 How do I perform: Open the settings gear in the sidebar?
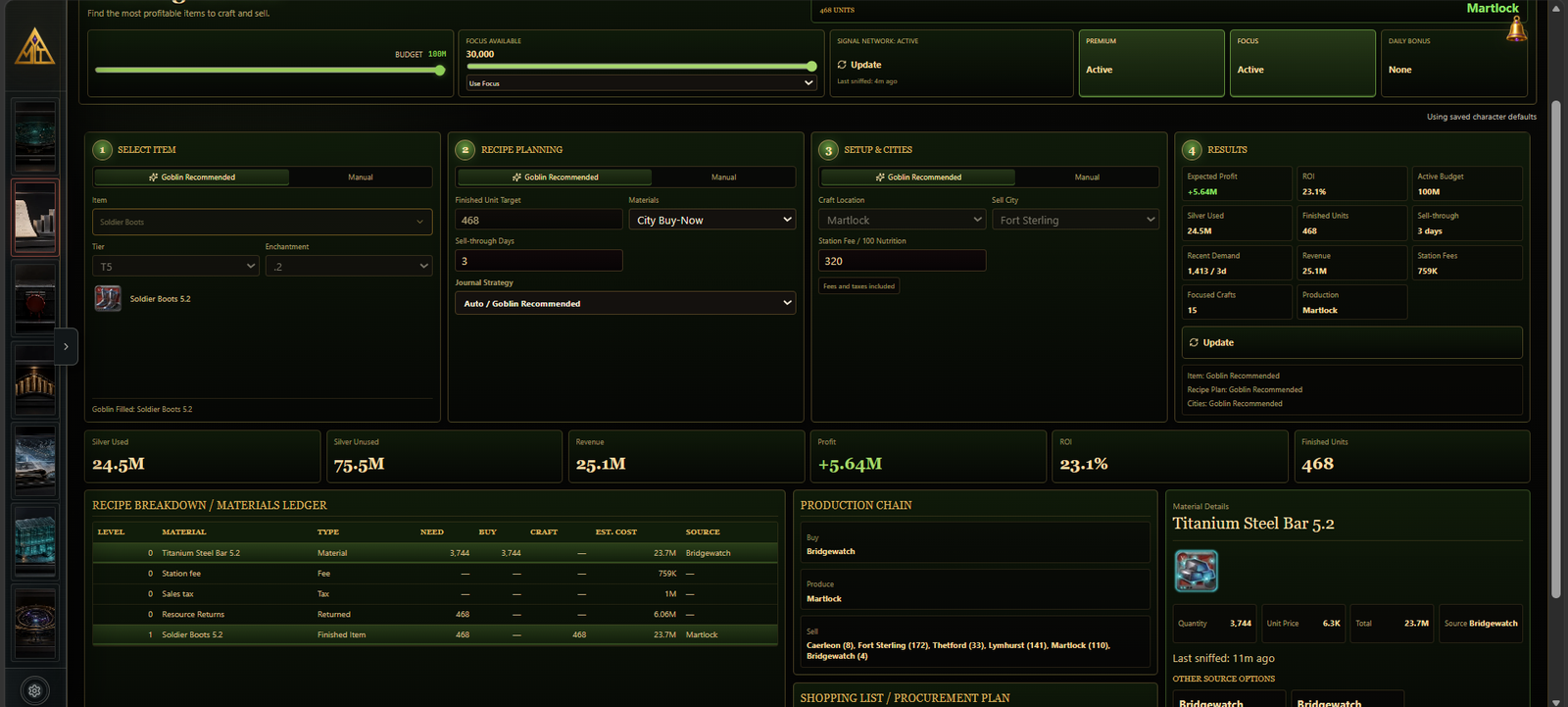(34, 690)
